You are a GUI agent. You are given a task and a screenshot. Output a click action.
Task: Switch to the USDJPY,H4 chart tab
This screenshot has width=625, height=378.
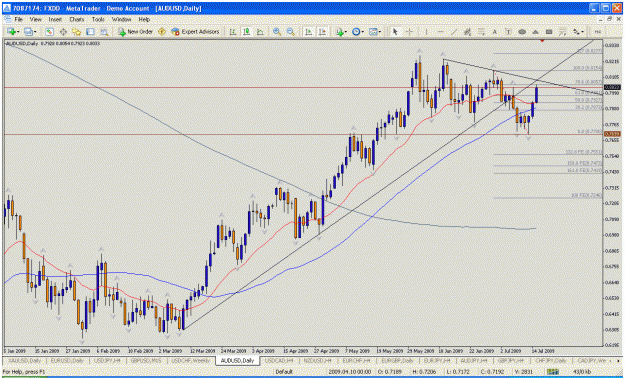107,360
